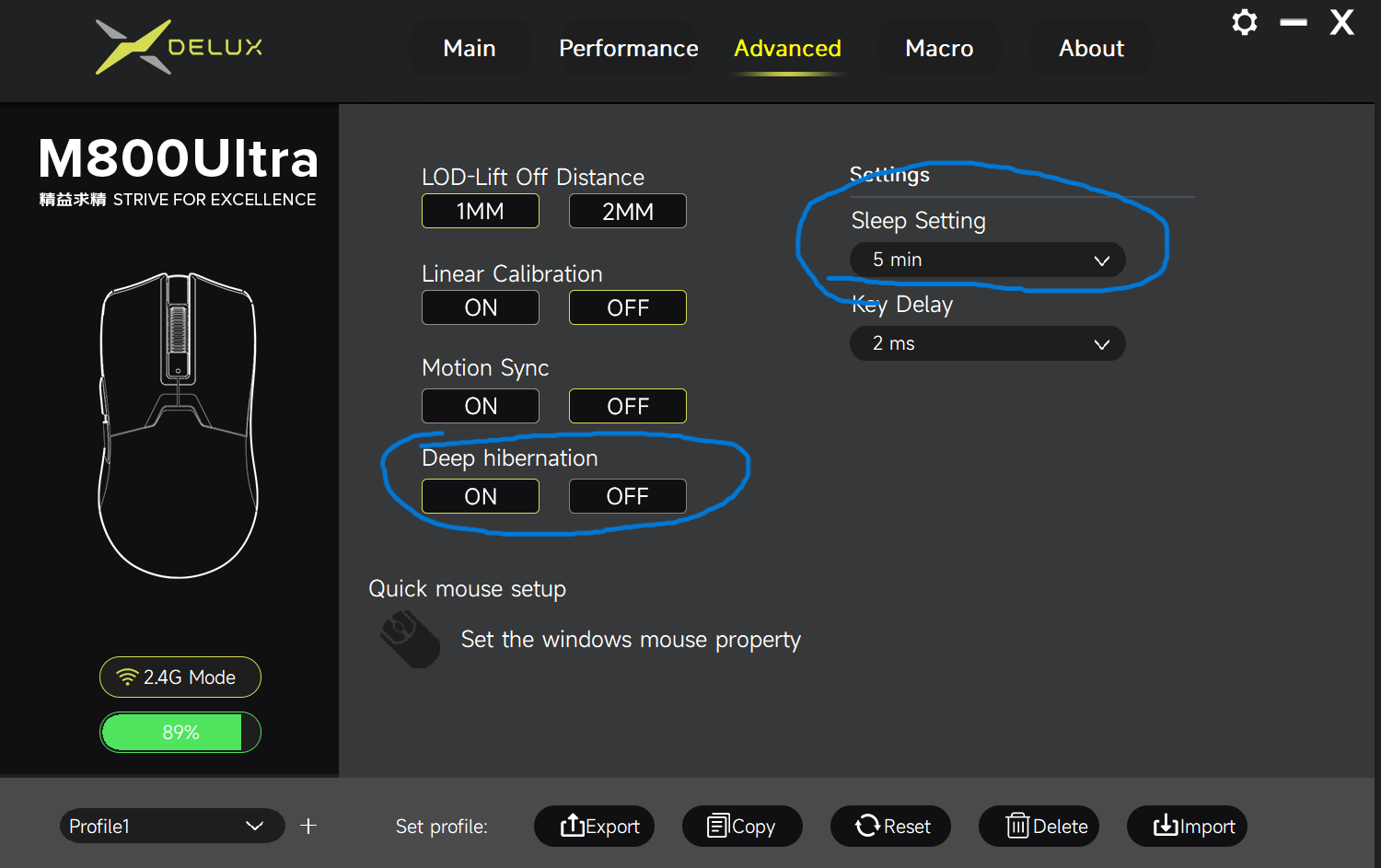Set LOD lift off distance to 2MM
The height and width of the screenshot is (868, 1381).
[x=628, y=211]
